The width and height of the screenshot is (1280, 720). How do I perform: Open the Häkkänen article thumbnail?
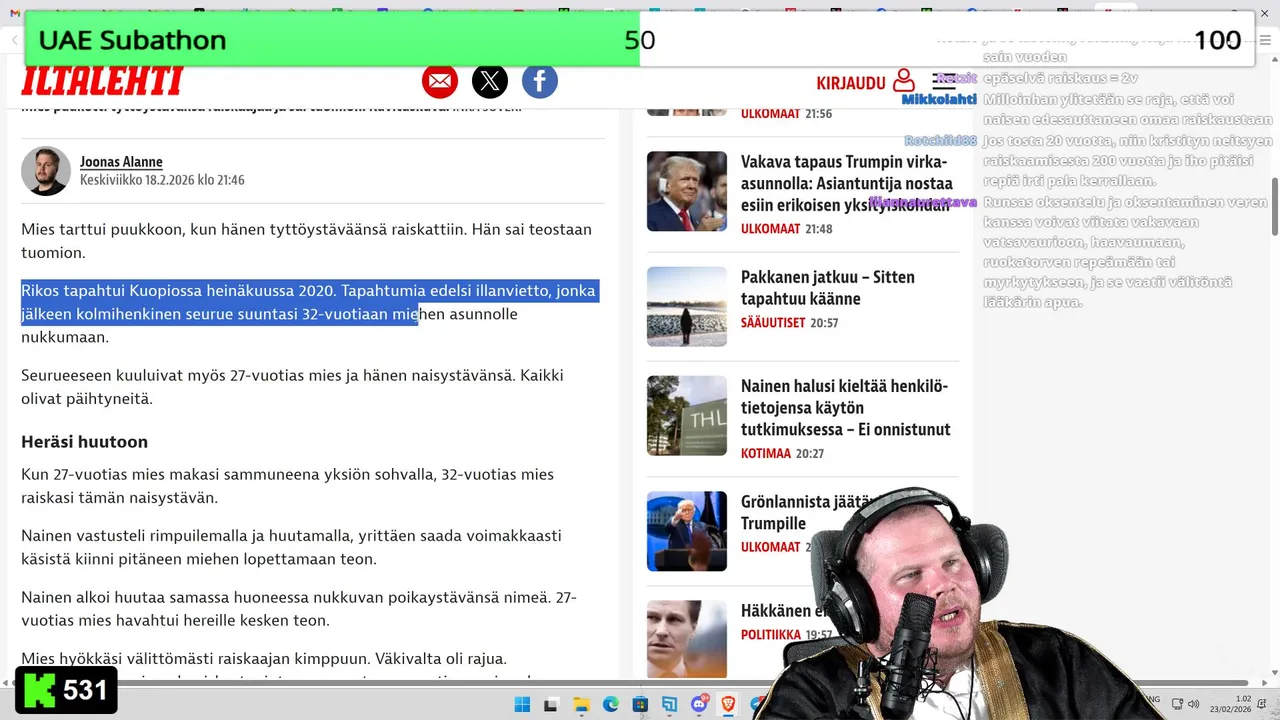687,639
